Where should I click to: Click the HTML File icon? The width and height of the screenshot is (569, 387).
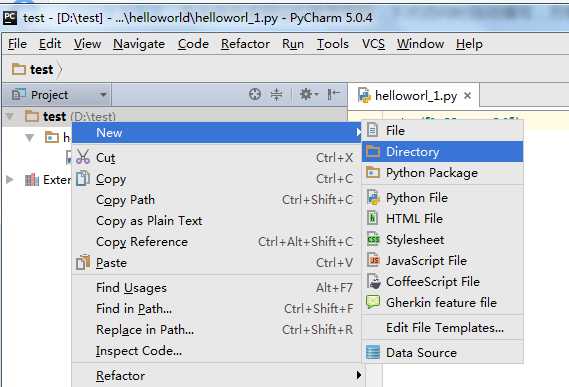pos(373,218)
